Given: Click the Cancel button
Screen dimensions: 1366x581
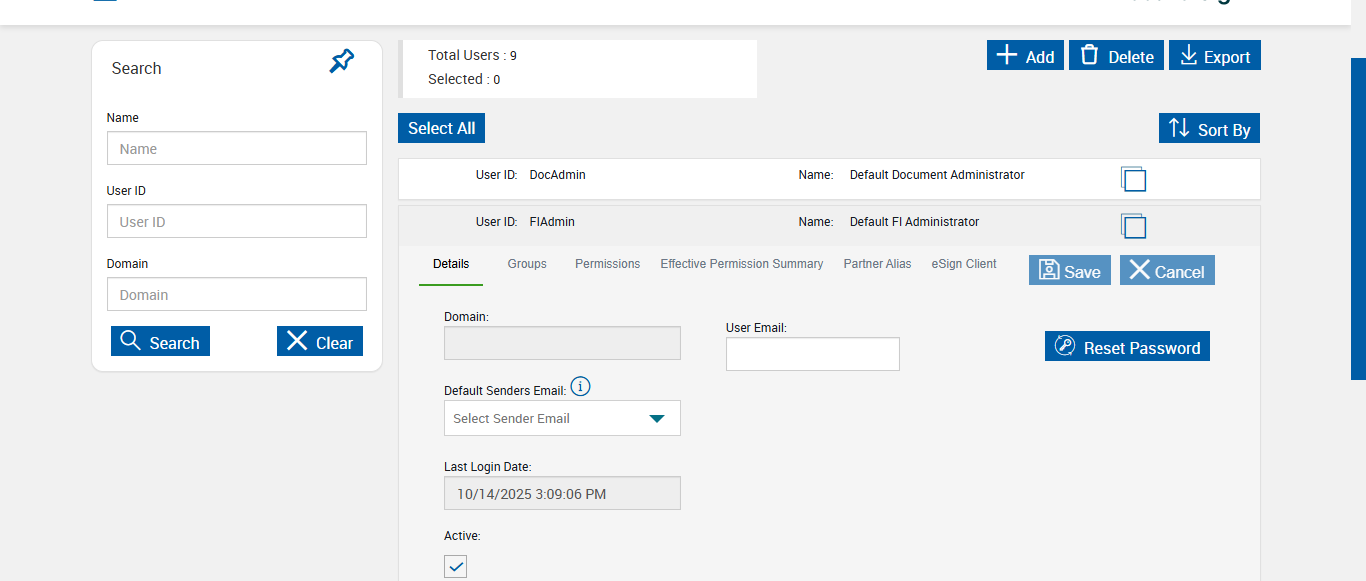Looking at the screenshot, I should tap(1167, 271).
